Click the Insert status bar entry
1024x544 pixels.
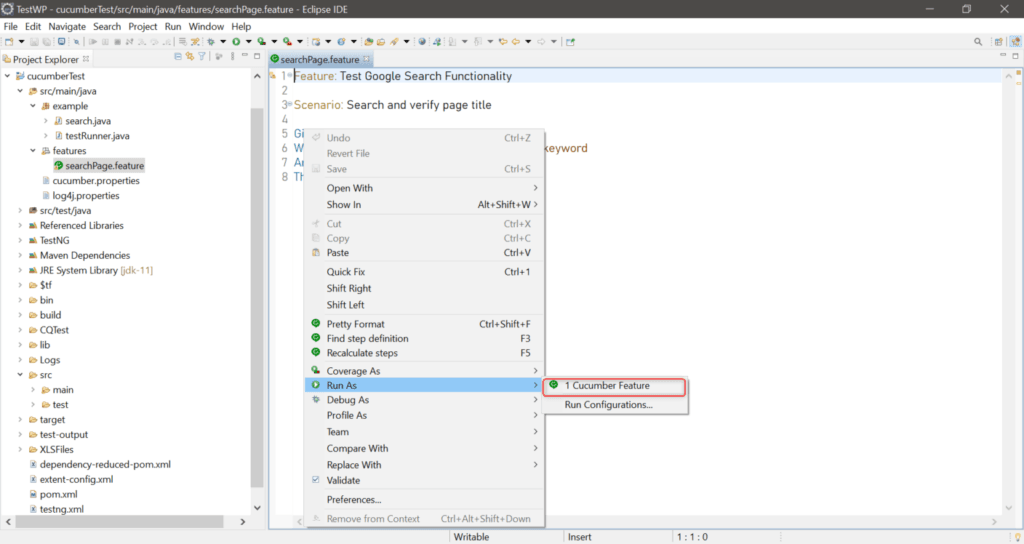[579, 537]
